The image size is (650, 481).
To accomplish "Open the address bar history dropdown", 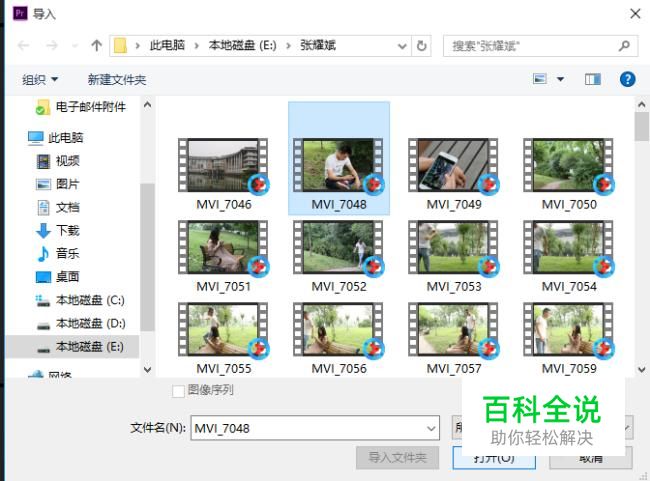I will [x=402, y=46].
